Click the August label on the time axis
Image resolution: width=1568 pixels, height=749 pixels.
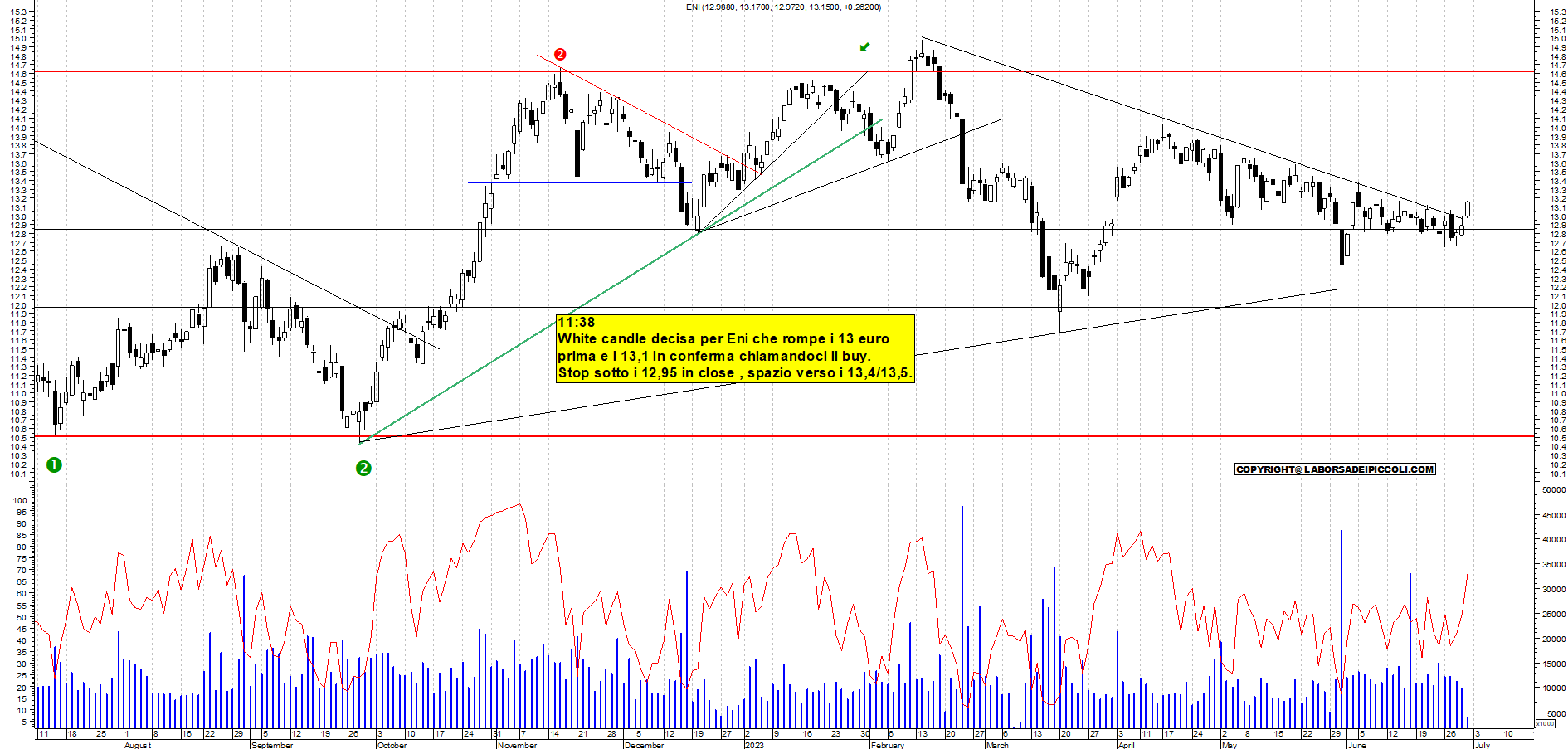(x=138, y=745)
